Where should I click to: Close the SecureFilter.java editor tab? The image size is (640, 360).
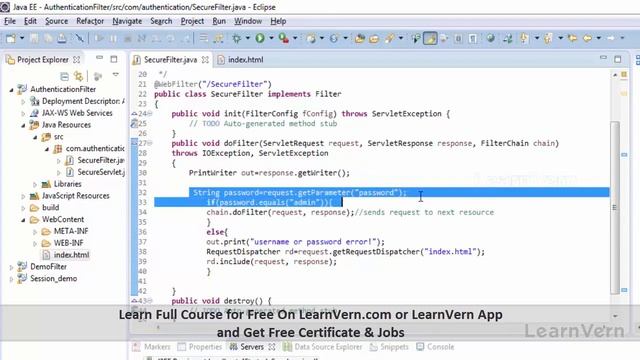(205, 60)
